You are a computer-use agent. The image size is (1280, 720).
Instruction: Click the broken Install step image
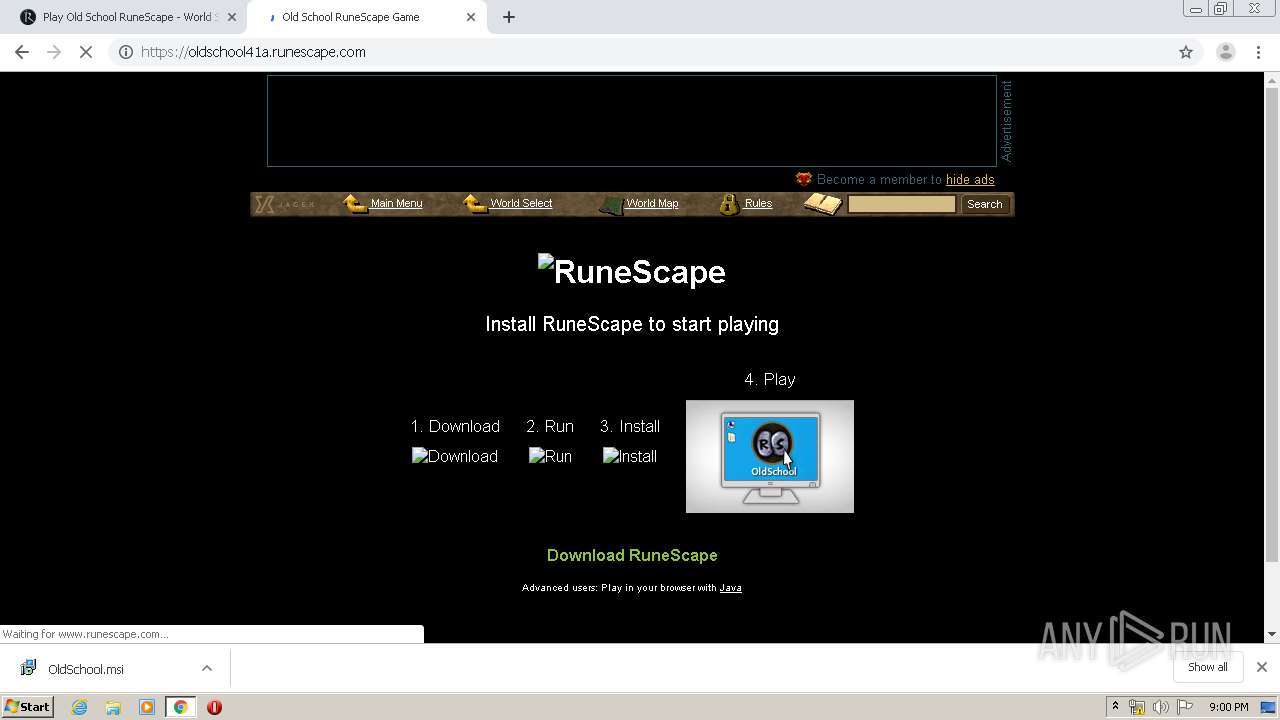pyautogui.click(x=630, y=456)
